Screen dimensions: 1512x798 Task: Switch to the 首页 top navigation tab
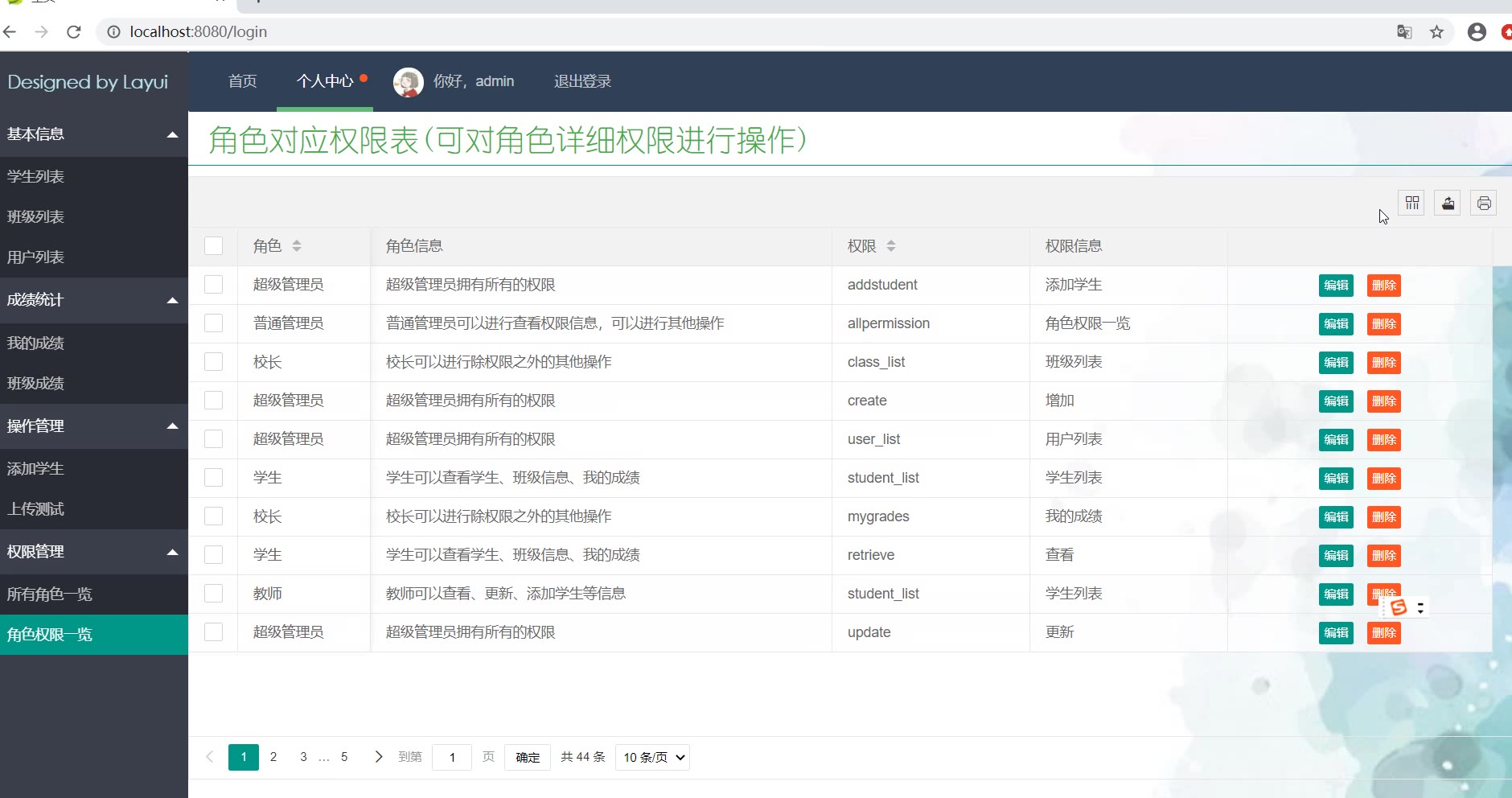[242, 81]
